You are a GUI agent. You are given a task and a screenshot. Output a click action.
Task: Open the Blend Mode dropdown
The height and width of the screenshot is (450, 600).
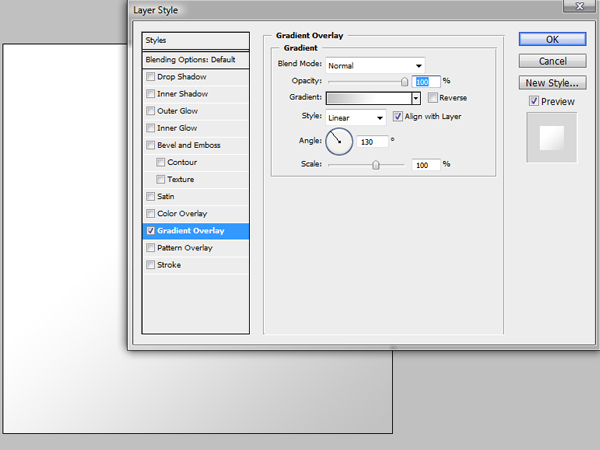point(375,65)
